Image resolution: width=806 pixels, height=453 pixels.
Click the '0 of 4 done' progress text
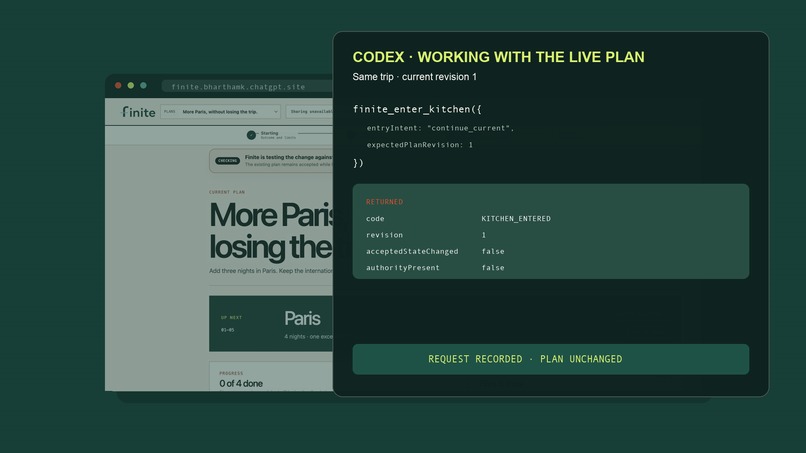241,384
